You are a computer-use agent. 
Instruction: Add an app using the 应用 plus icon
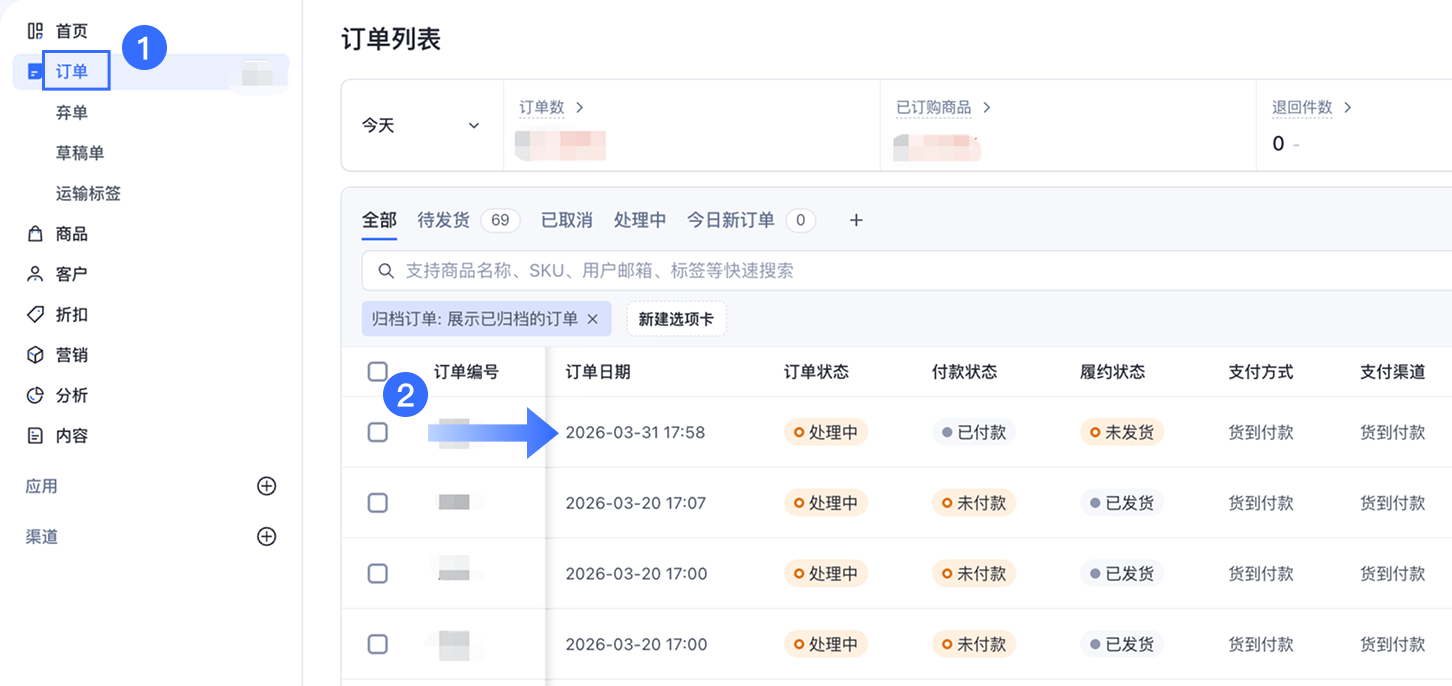[x=267, y=486]
